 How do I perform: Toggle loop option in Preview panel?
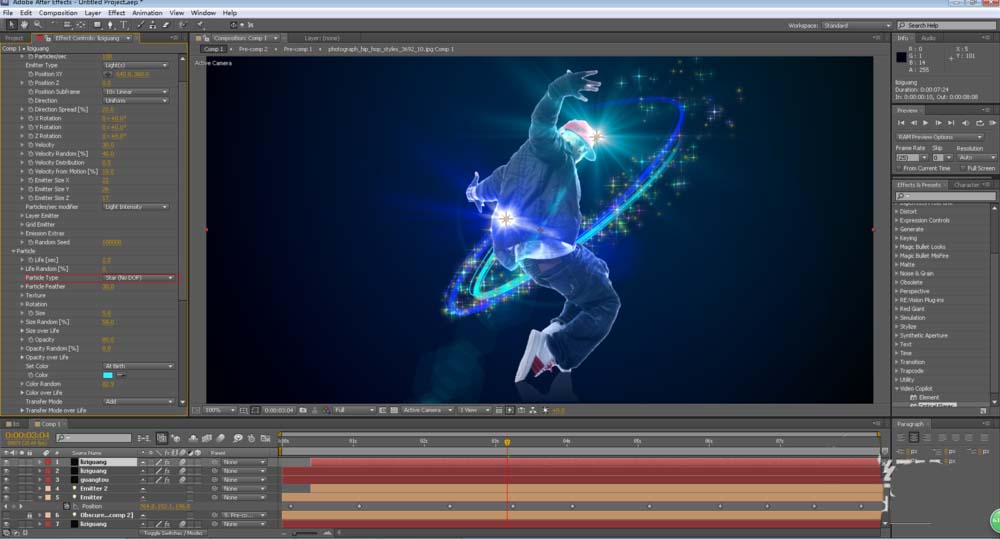pos(979,123)
